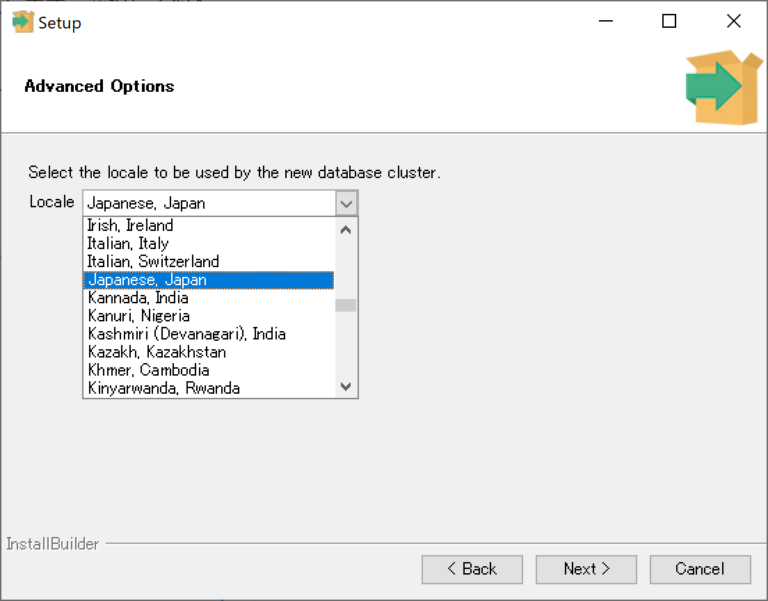Select "Kannada, India" locale
The image size is (768, 601).
tap(138, 298)
